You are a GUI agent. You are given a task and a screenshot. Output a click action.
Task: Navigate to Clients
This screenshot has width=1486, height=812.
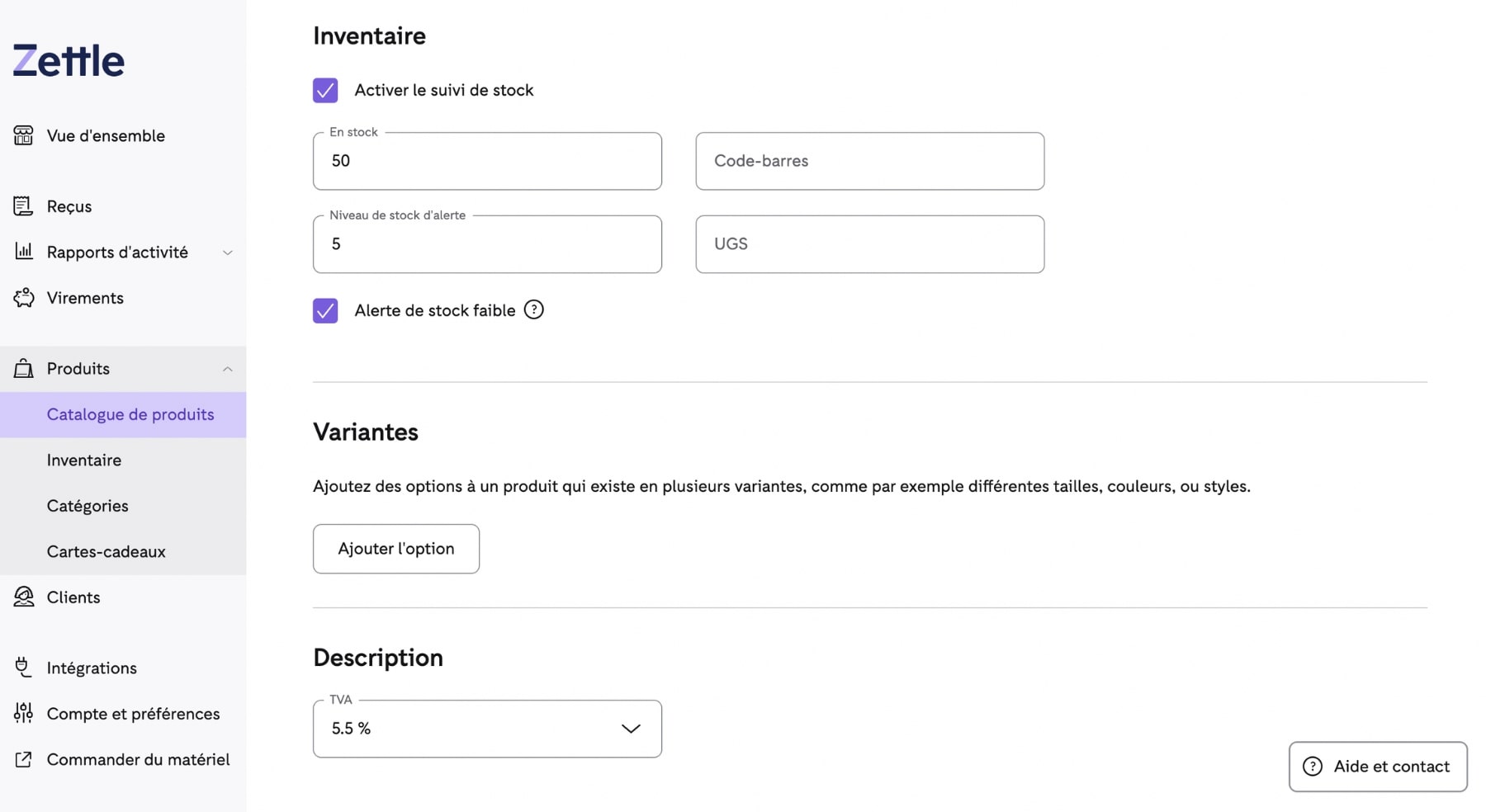[x=73, y=597]
